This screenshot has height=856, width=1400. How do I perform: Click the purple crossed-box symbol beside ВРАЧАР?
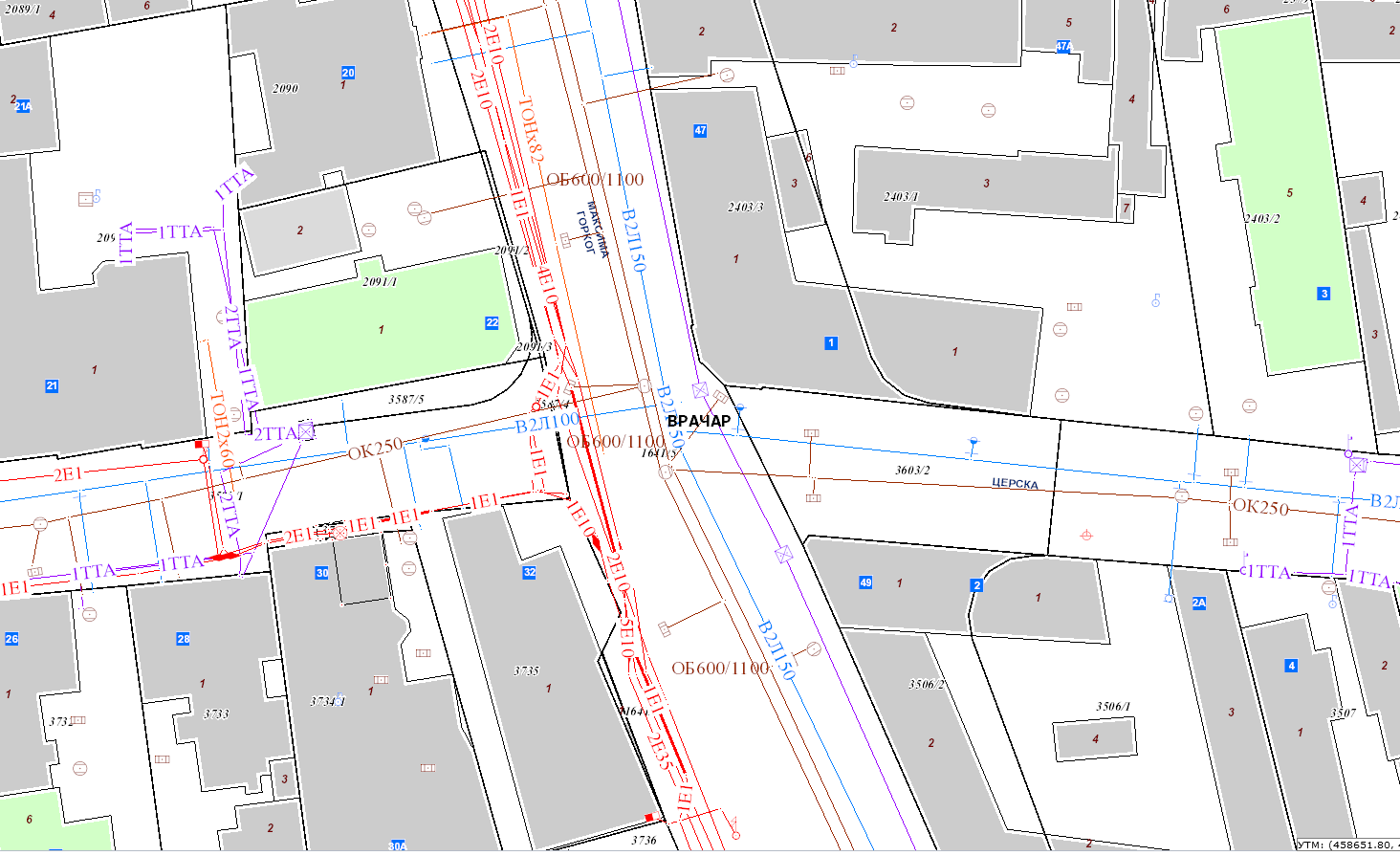[x=700, y=389]
